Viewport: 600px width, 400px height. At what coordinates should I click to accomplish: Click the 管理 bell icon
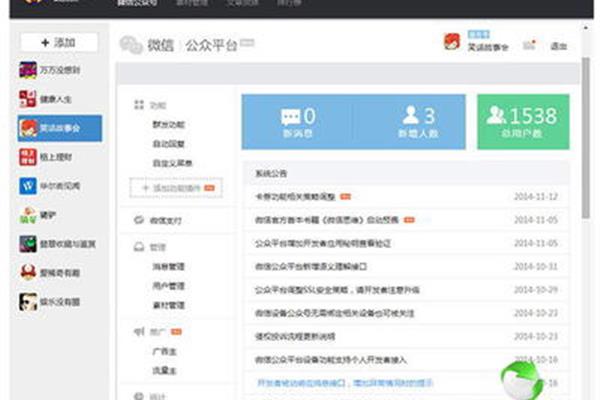tap(139, 247)
